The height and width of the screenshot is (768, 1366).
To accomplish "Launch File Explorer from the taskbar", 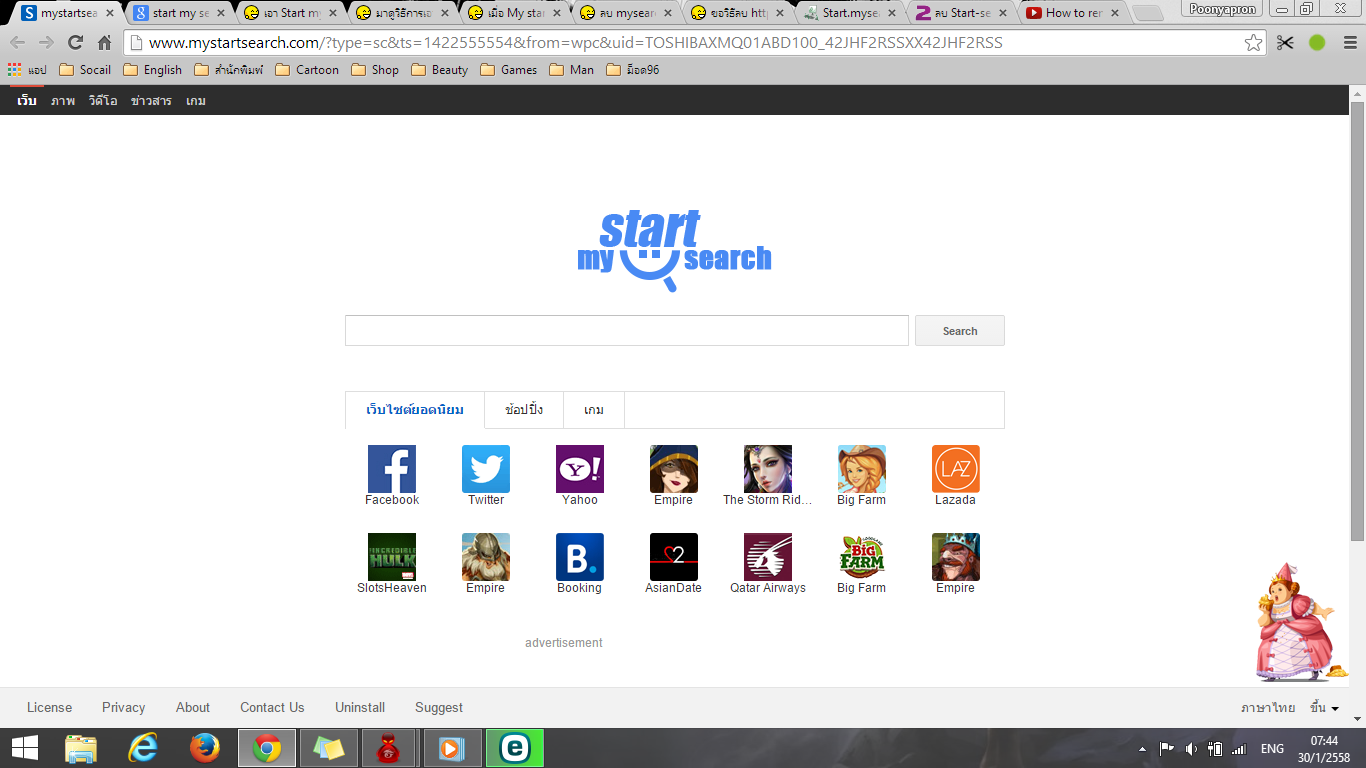I will pyautogui.click(x=81, y=748).
